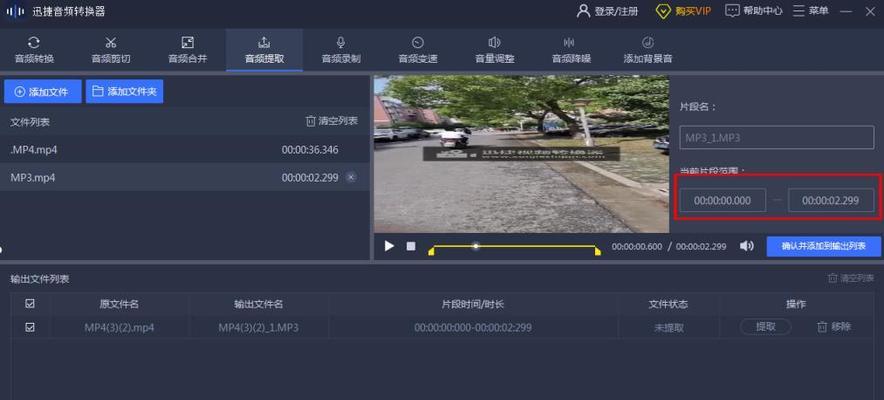Go to the 音频录制 recording tab

(x=341, y=50)
